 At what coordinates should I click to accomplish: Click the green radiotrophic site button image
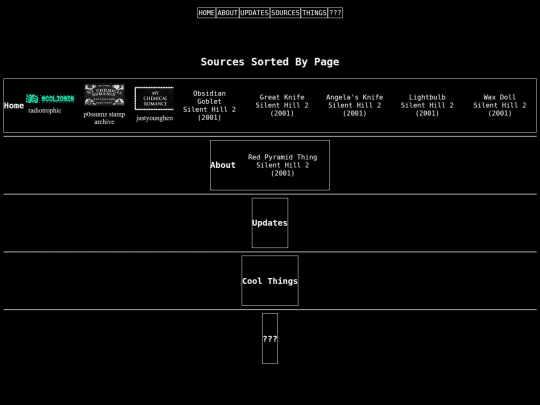[50, 98]
